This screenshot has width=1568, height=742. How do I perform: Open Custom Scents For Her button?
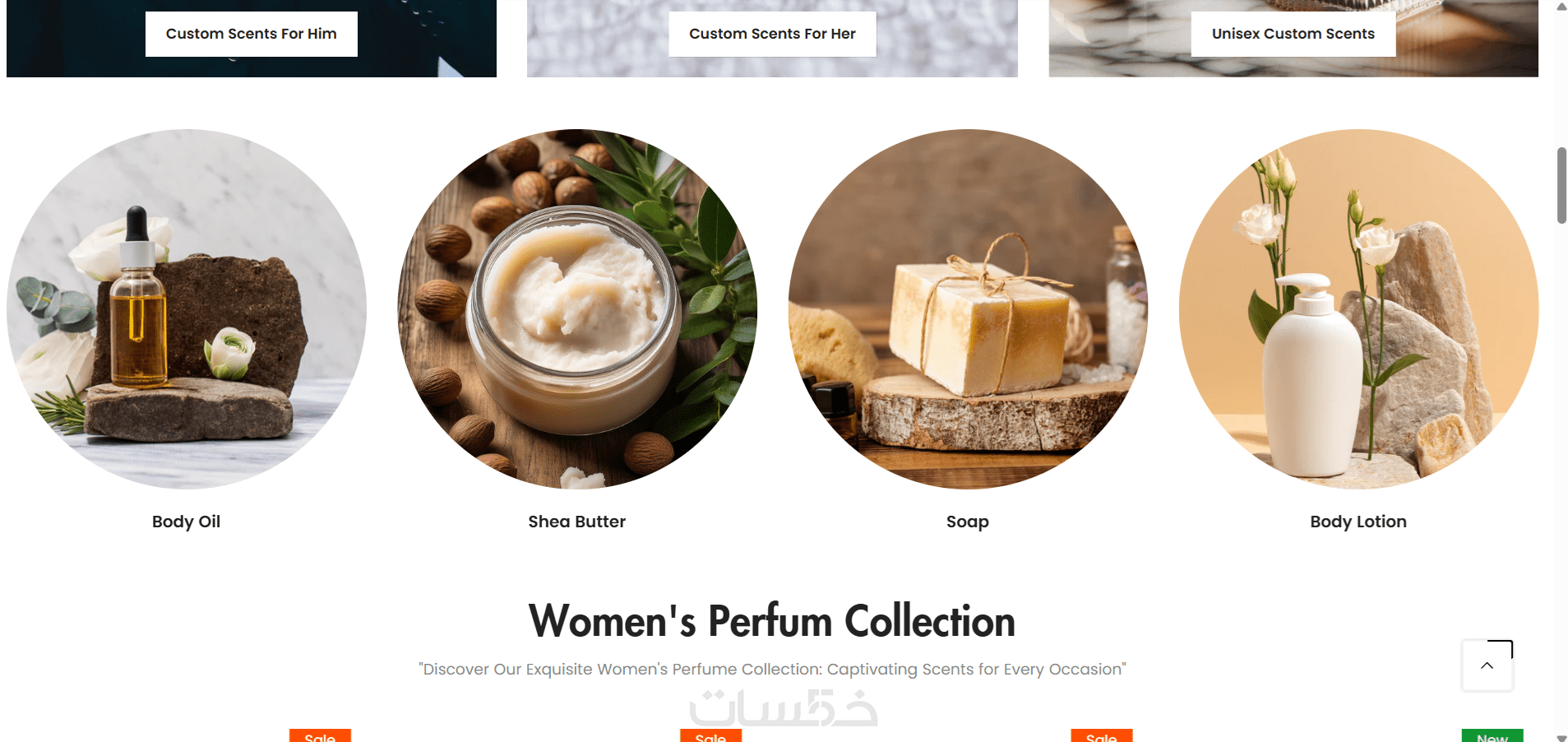[772, 34]
